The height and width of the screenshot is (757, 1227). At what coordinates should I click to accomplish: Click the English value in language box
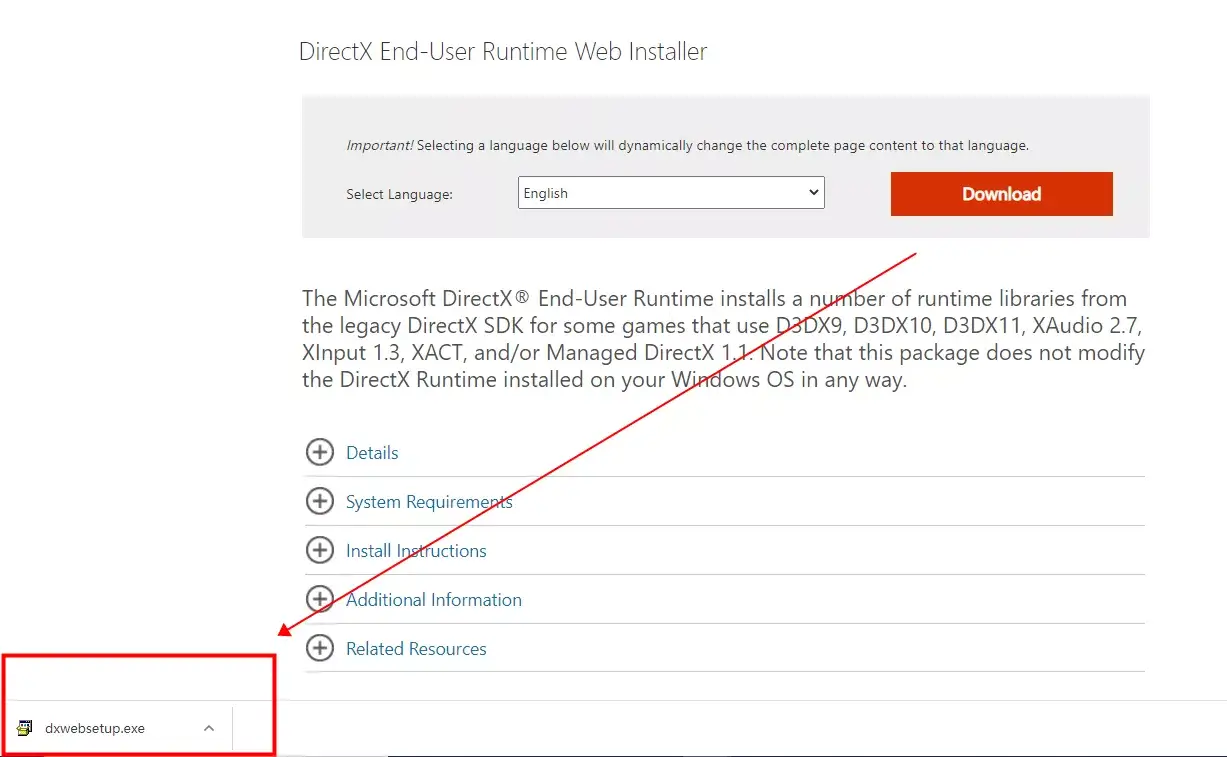(546, 194)
